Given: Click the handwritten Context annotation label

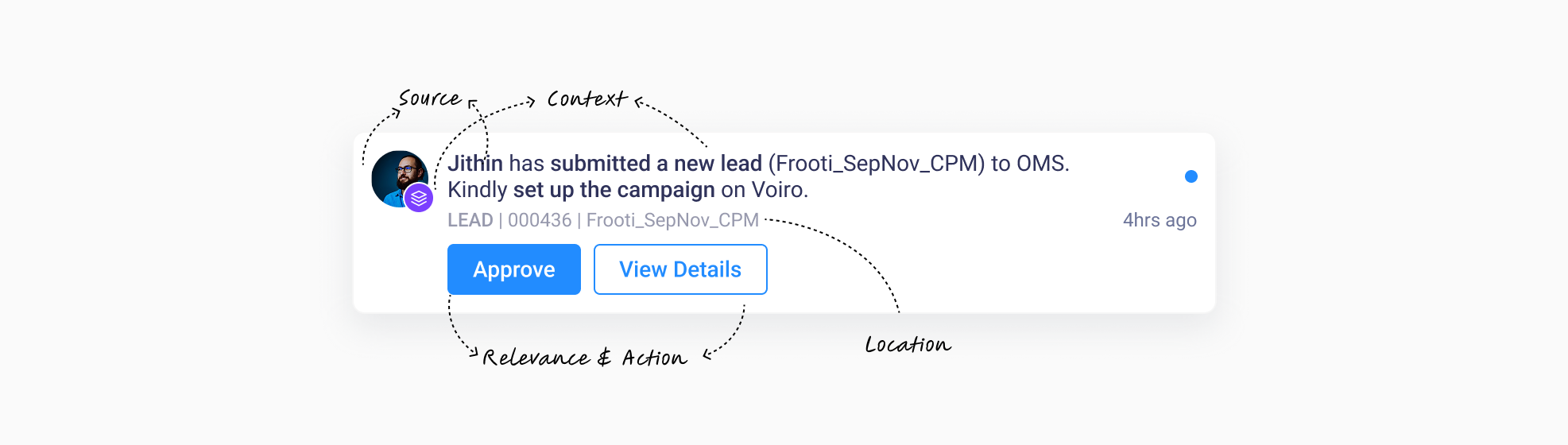Looking at the screenshot, I should pos(587,99).
